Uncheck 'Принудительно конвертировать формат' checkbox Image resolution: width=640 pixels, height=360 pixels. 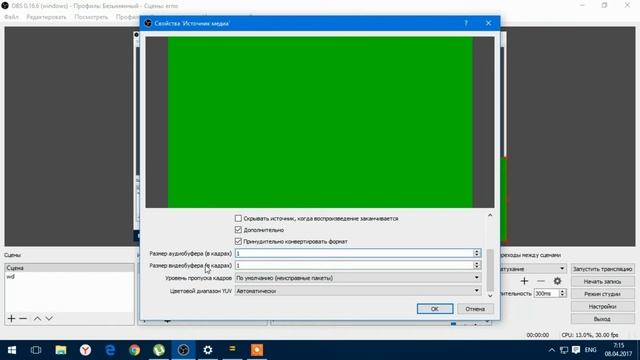[x=238, y=241]
